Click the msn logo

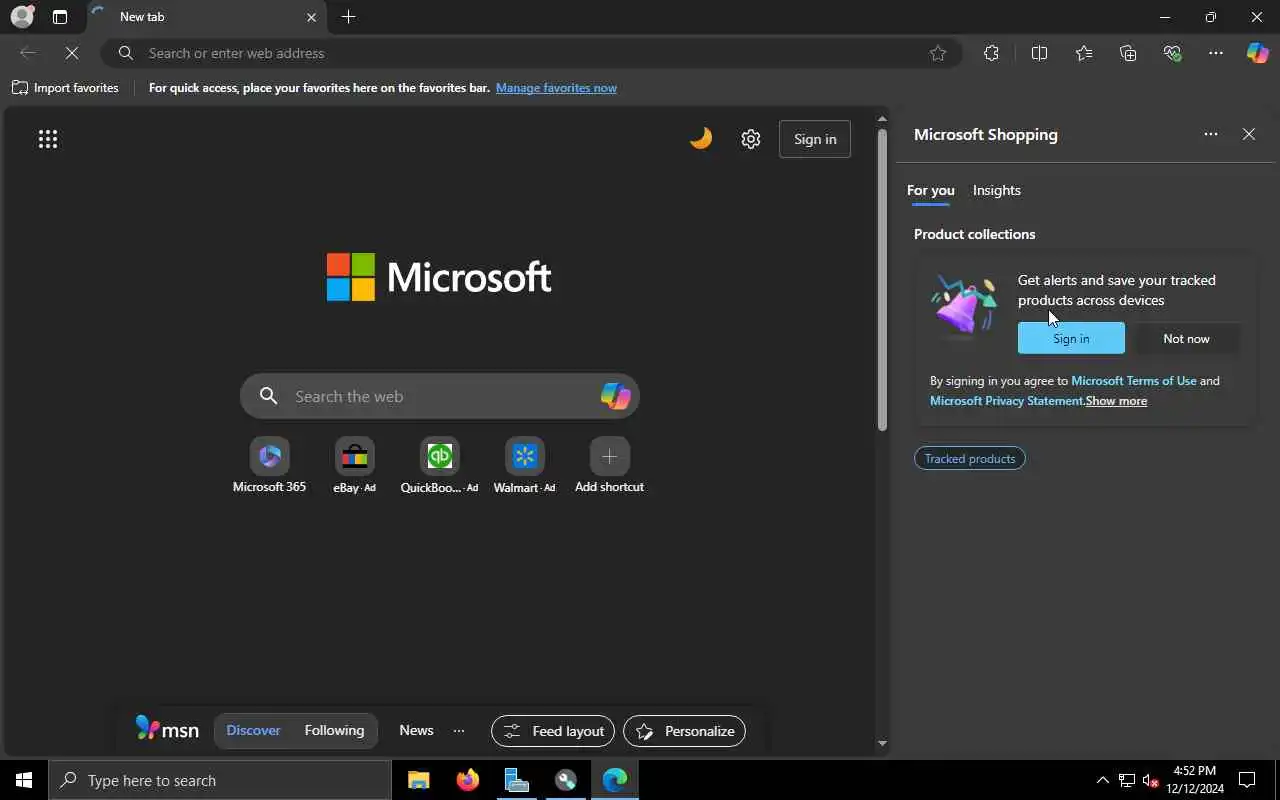(x=167, y=729)
